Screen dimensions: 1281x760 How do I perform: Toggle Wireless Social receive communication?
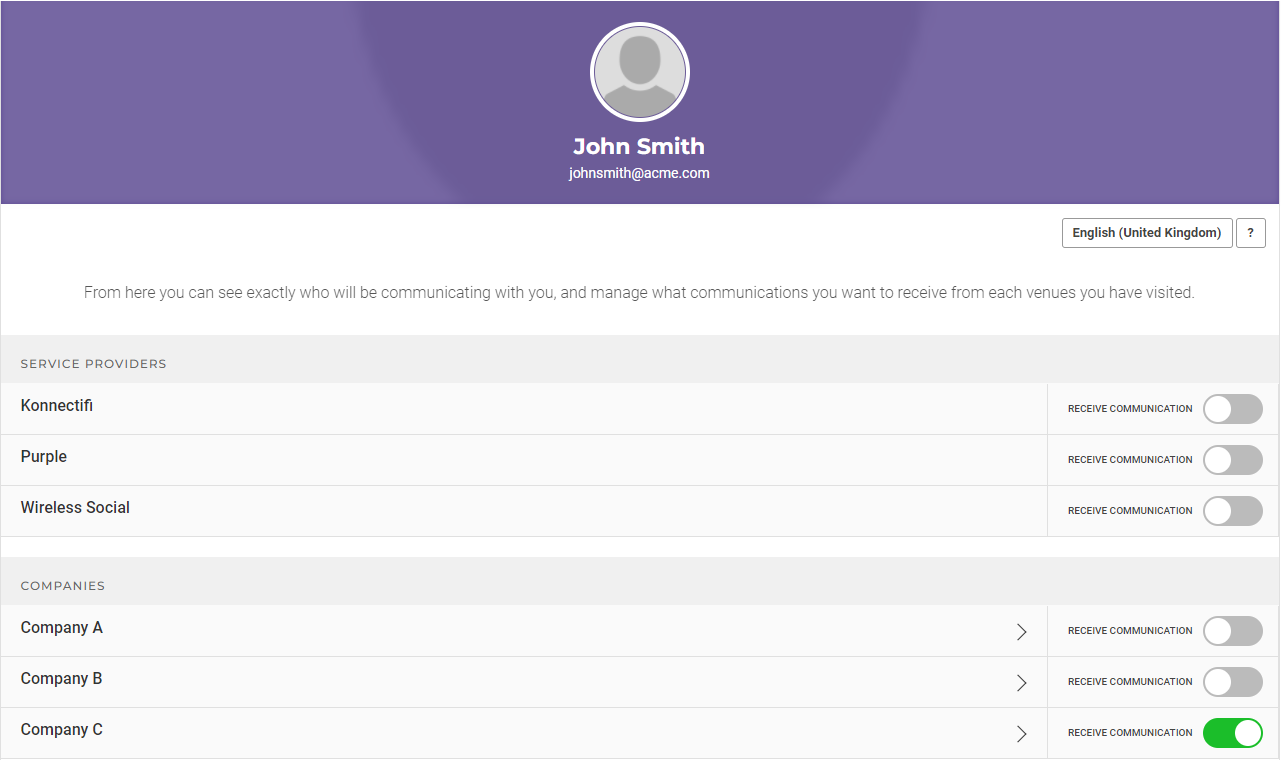[1232, 511]
